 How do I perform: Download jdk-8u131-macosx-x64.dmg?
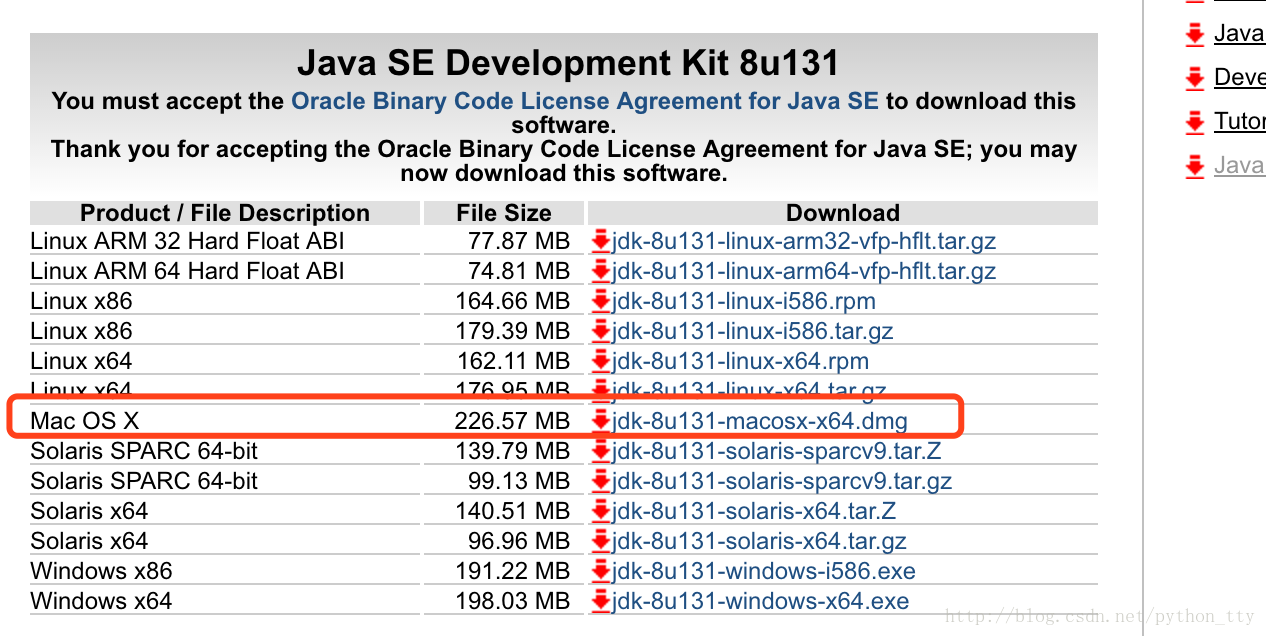760,421
